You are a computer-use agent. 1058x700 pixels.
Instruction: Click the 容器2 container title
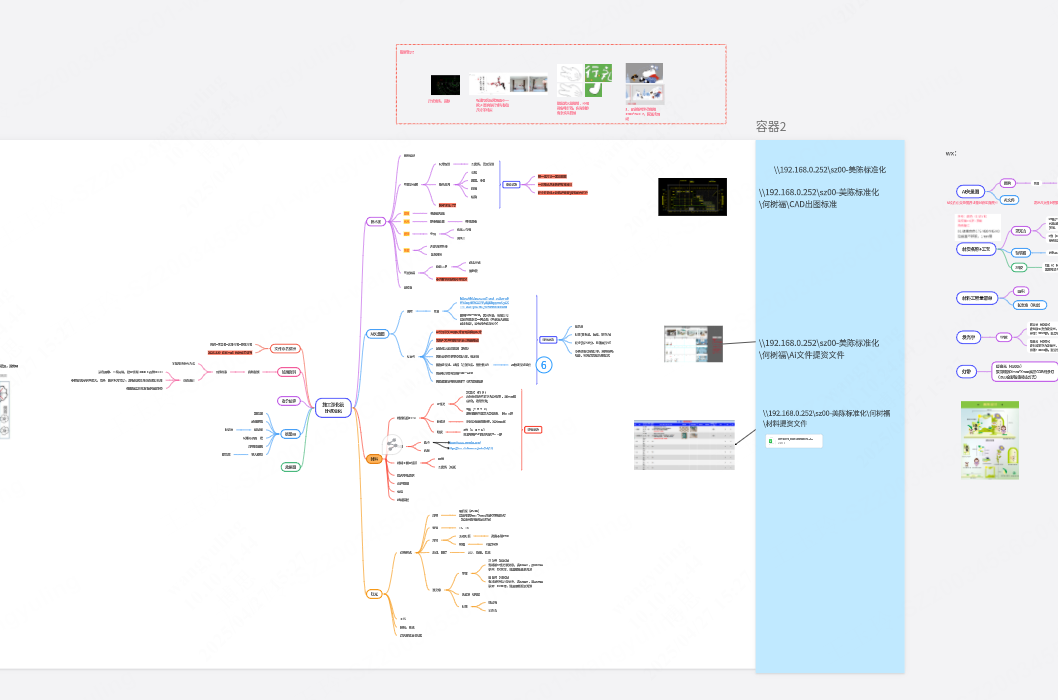pos(771,127)
